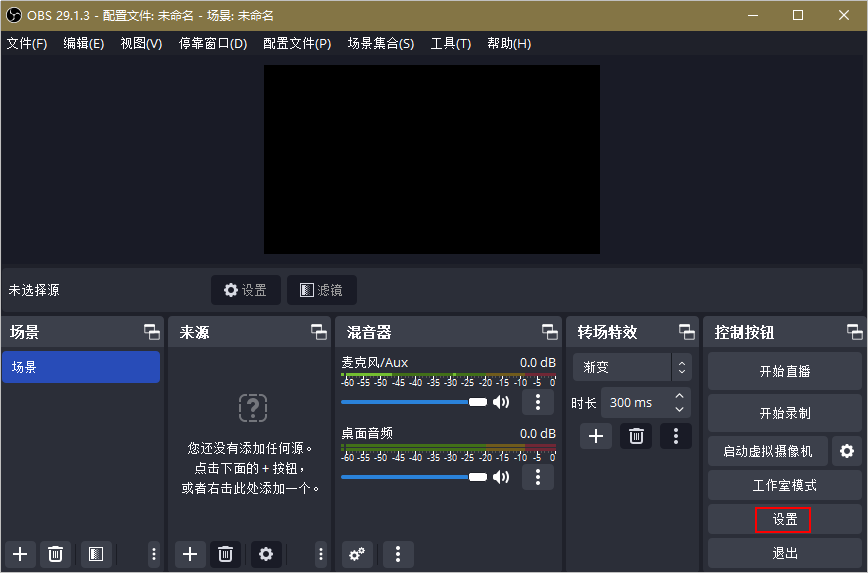Open the 编辑(E) menu
The width and height of the screenshot is (868, 573).
pyautogui.click(x=84, y=43)
